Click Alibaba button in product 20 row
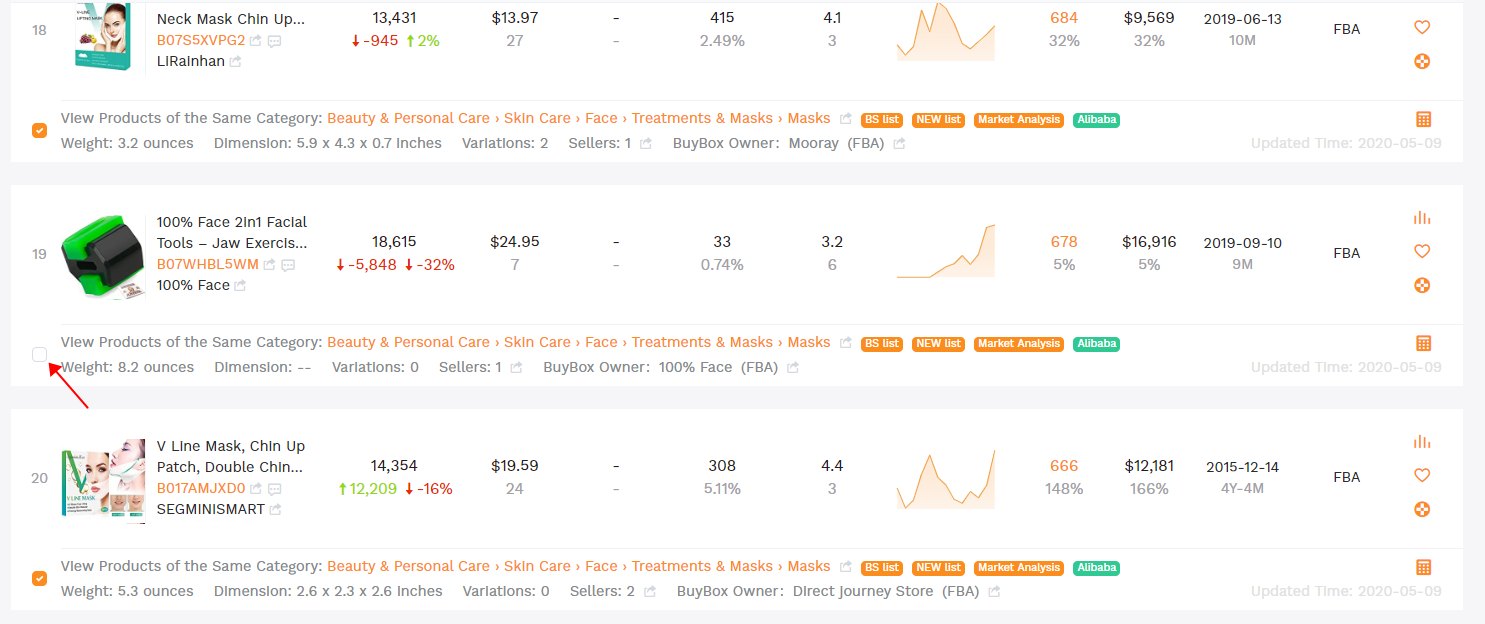1485x624 pixels. pyautogui.click(x=1096, y=567)
